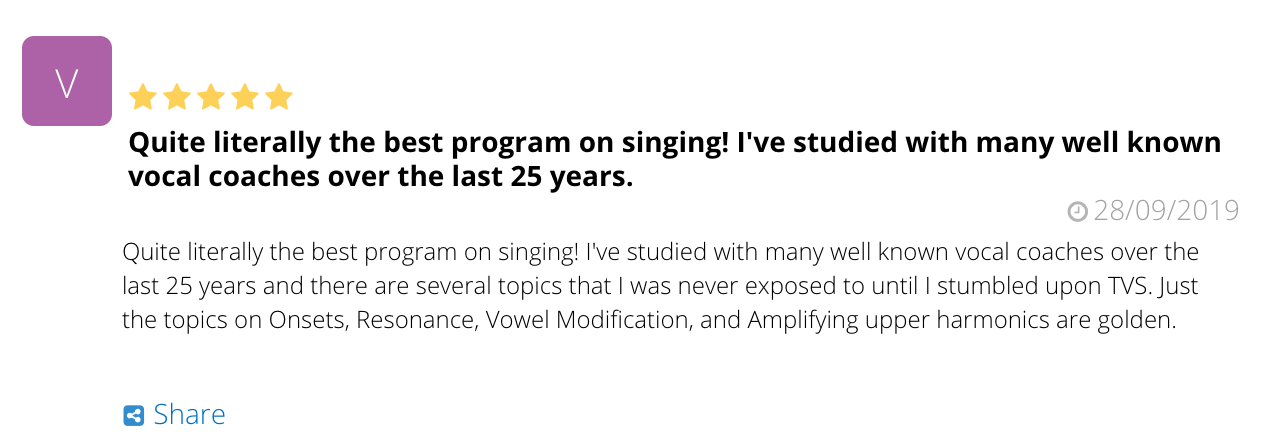Click the word "Resonance" in the review
This screenshot has height=434, width=1270.
tap(417, 321)
